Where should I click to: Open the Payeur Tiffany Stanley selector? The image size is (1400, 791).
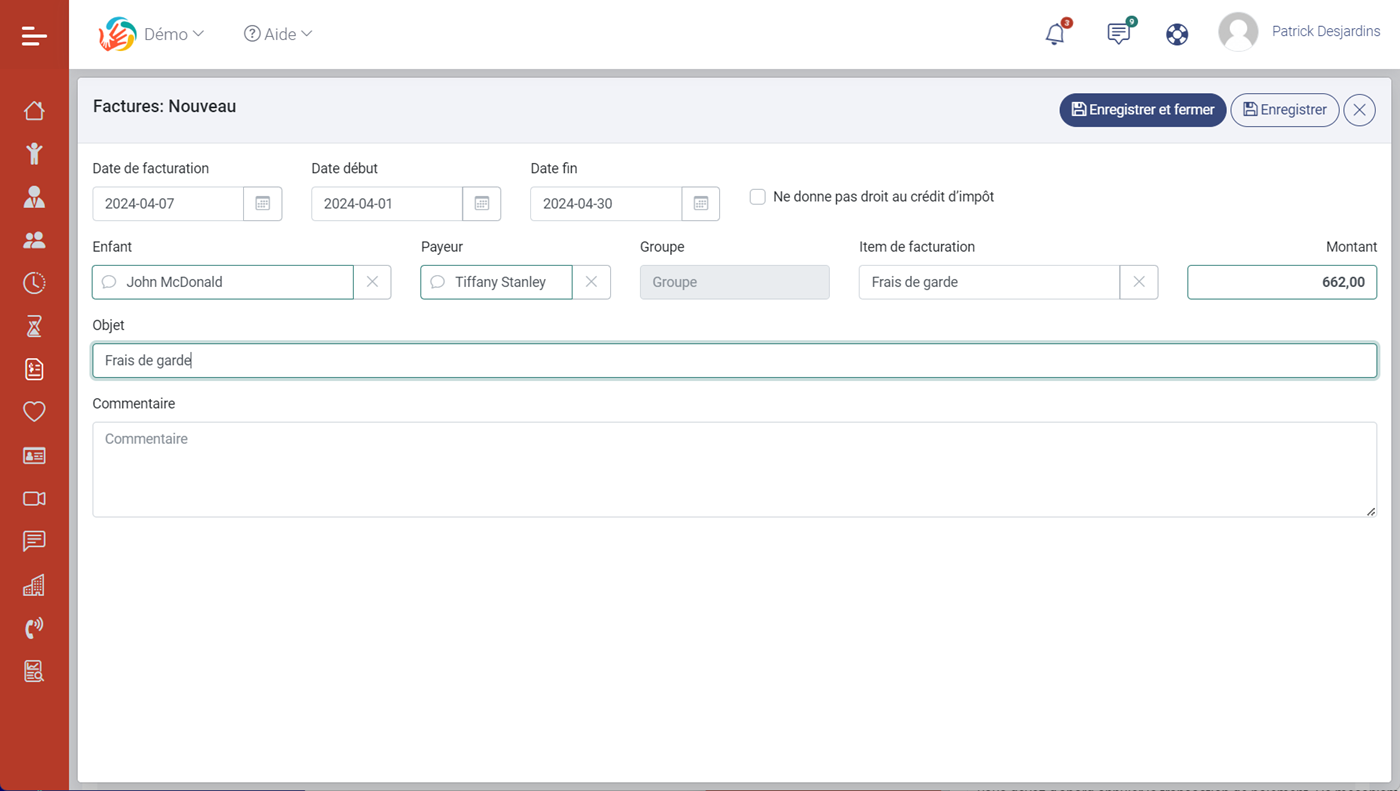coord(496,282)
